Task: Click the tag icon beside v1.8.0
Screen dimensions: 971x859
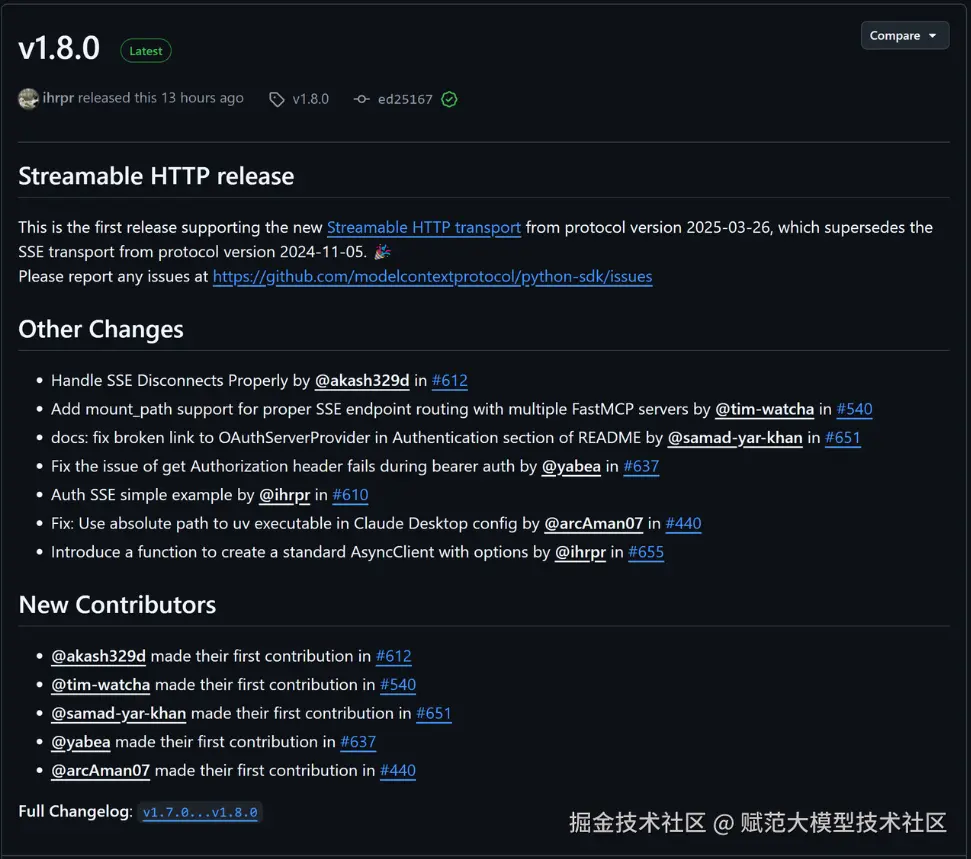Action: (x=277, y=99)
